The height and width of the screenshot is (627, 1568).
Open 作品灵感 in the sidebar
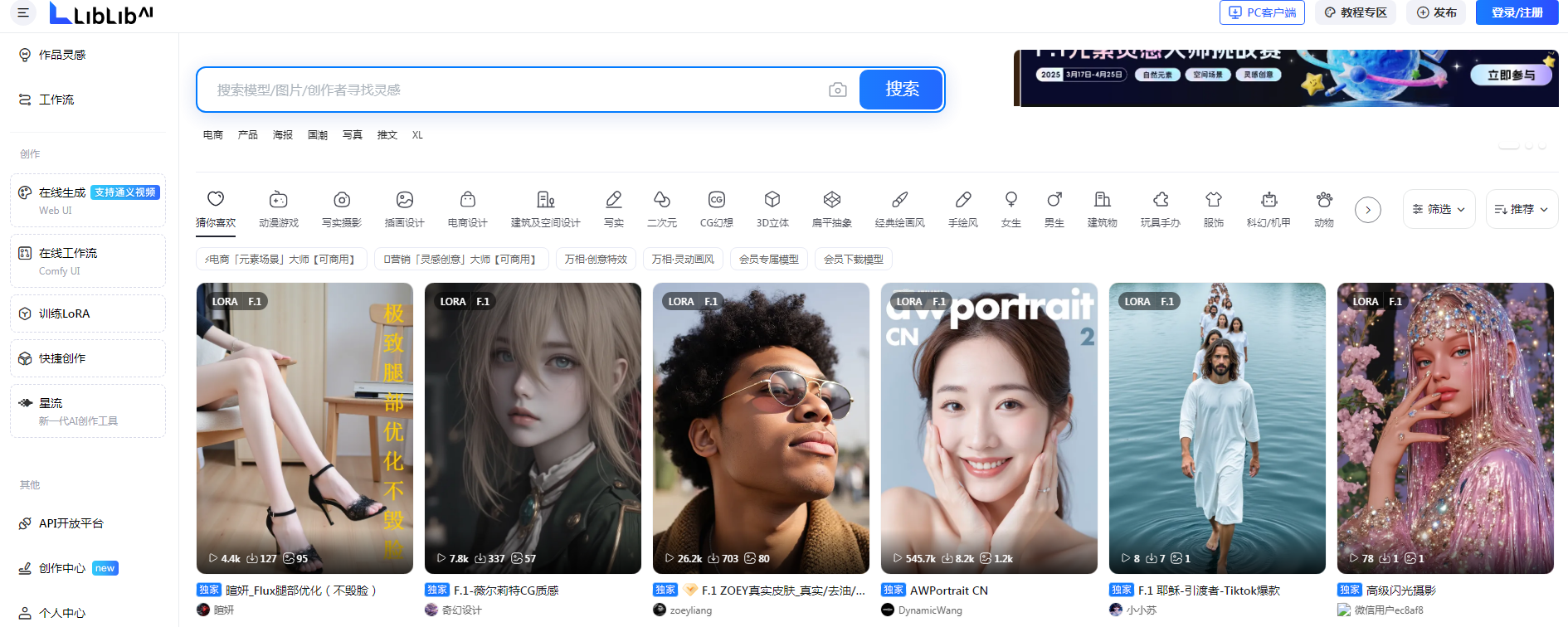[x=62, y=55]
